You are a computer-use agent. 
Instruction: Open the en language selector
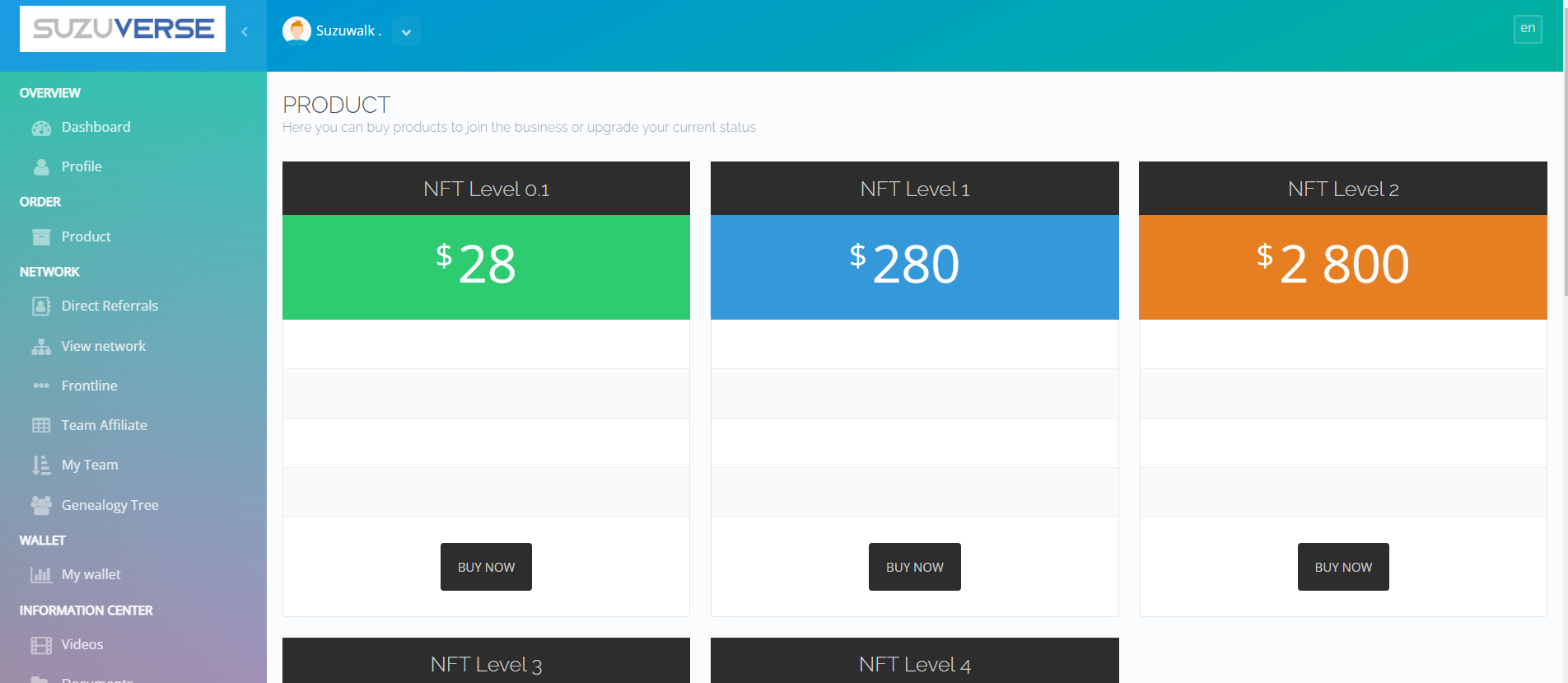[x=1528, y=29]
